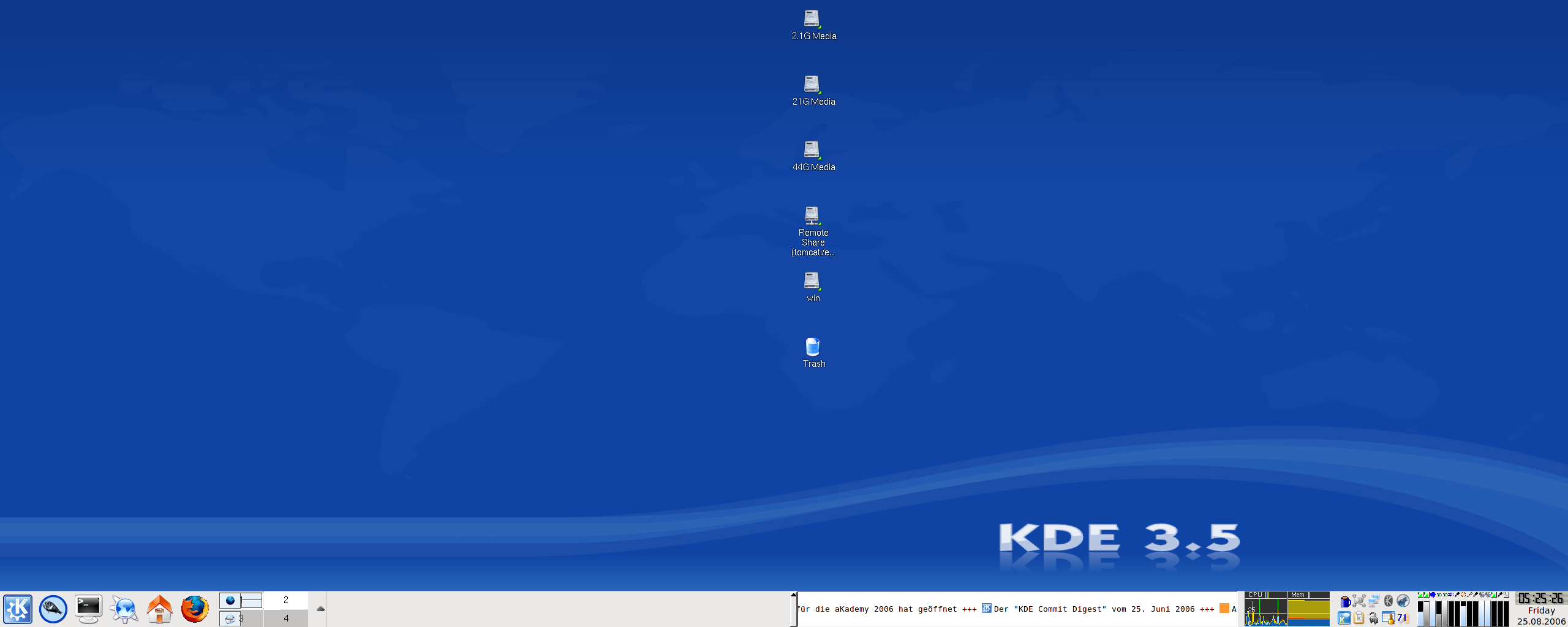Click the globe button beside the pager
Screen dimensions: 1568x627
(230, 601)
